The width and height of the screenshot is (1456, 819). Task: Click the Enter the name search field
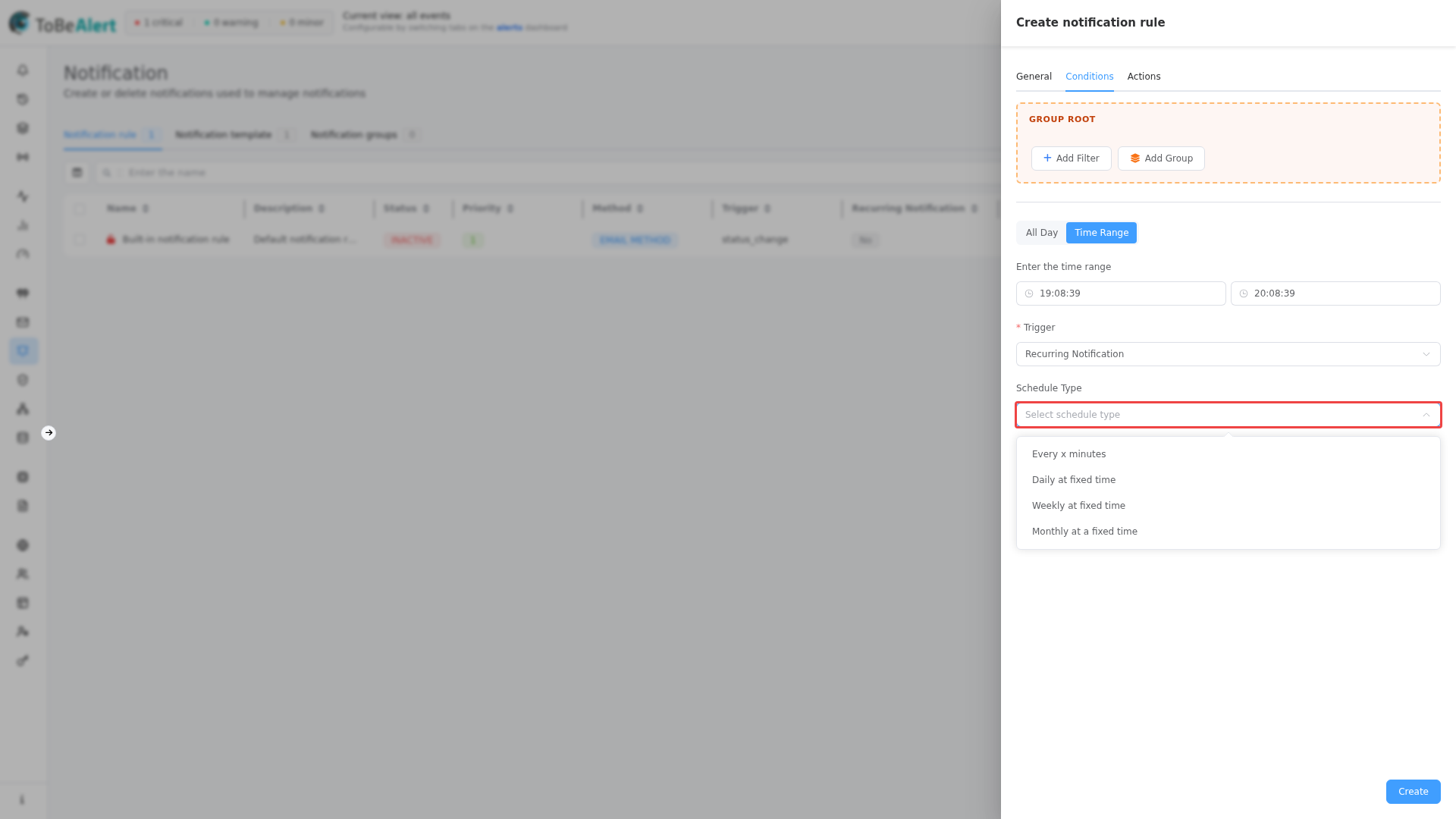click(x=546, y=173)
